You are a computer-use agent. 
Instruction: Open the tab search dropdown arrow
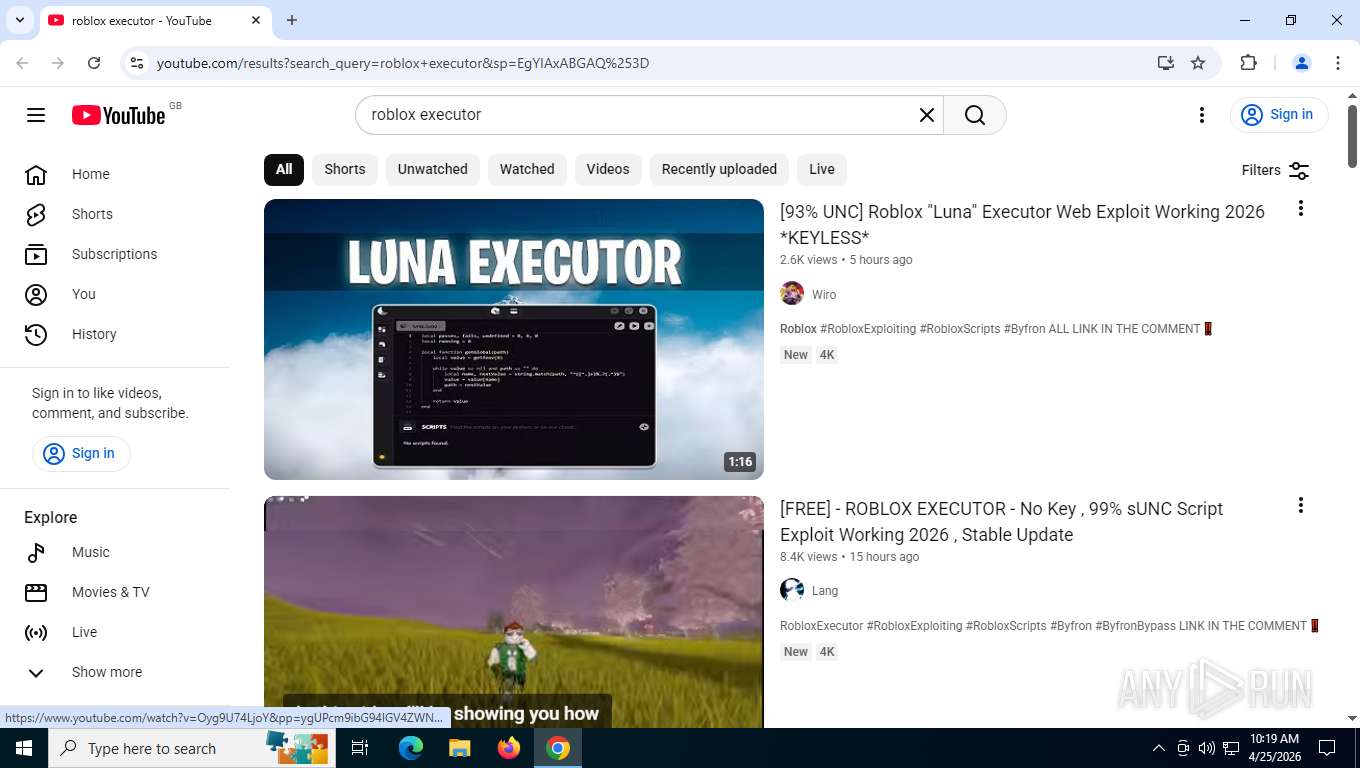point(19,20)
